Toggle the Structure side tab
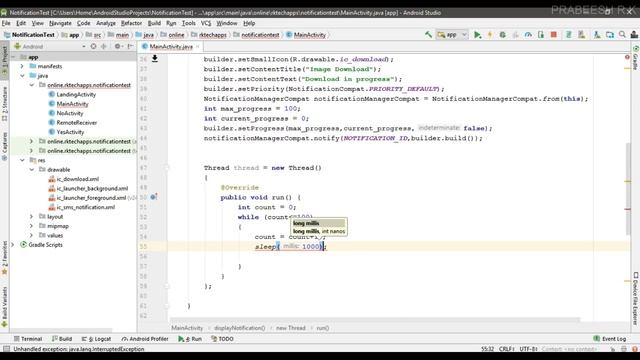Viewport: 640px width, 360px height. pyautogui.click(x=4, y=104)
